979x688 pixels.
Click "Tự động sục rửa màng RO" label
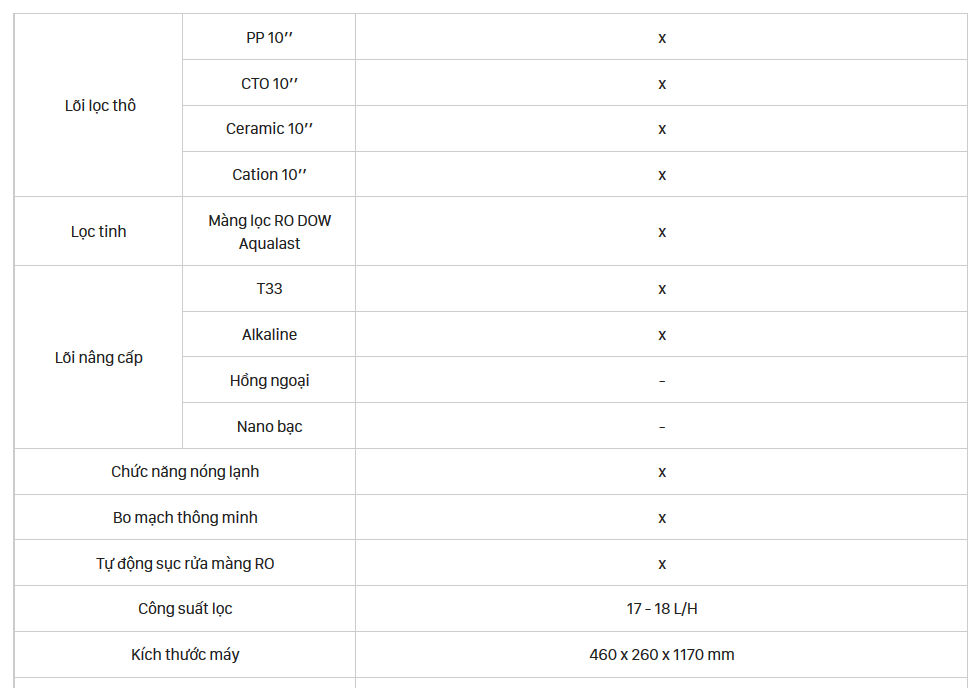185,564
